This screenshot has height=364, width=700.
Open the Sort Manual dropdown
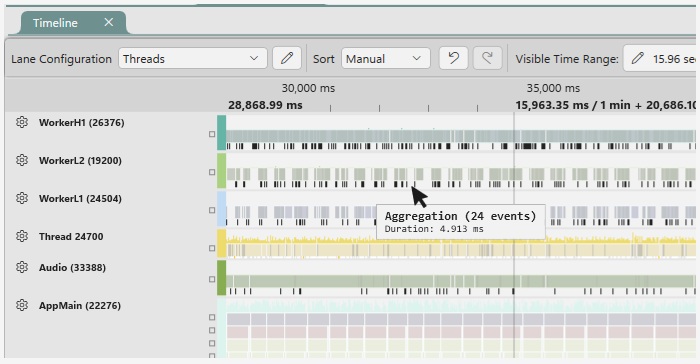[x=386, y=59]
